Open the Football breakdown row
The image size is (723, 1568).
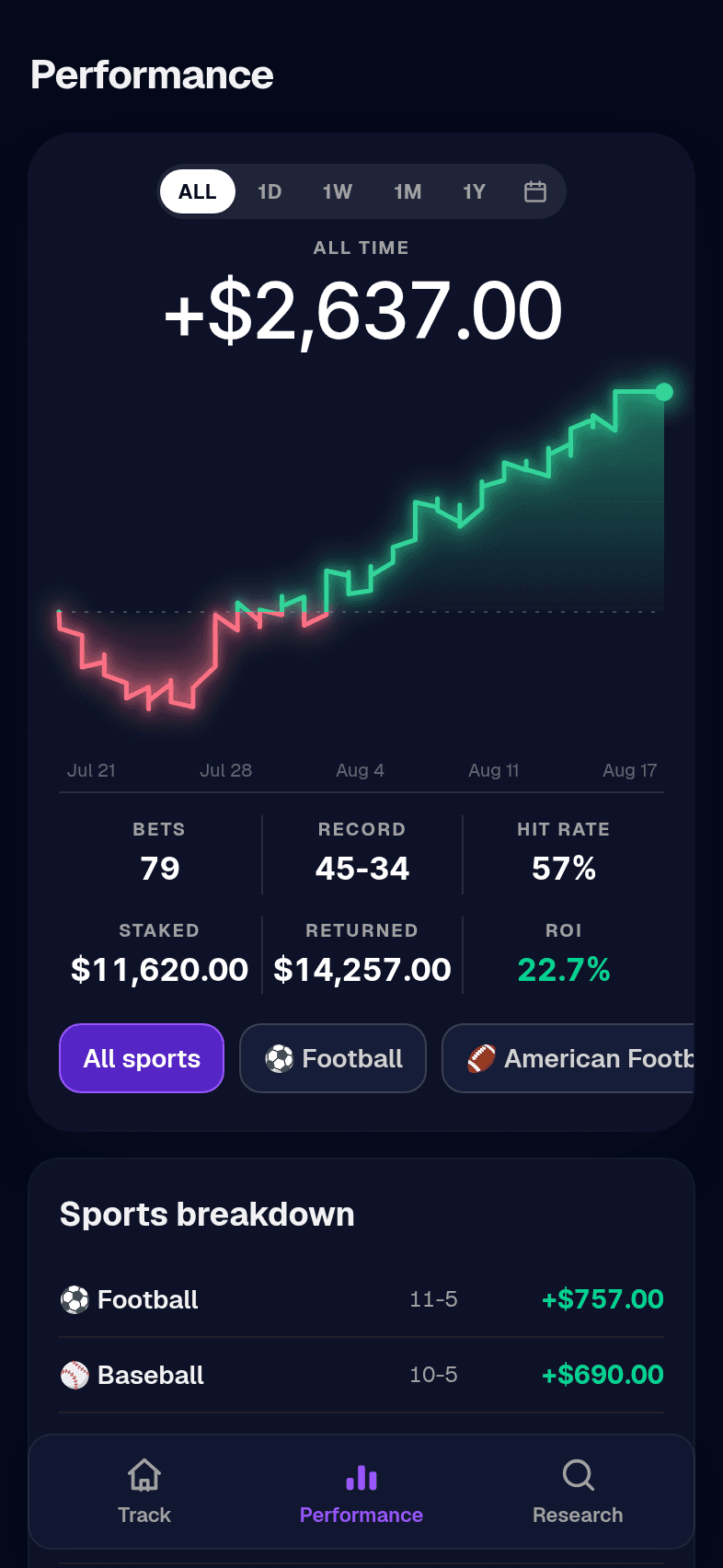point(361,1299)
